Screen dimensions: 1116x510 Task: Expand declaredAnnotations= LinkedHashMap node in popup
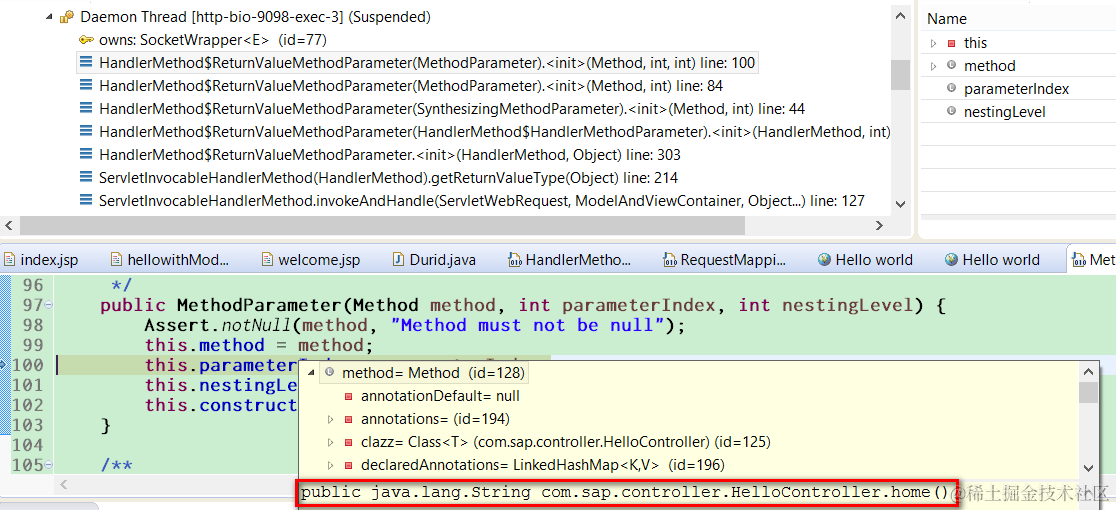(x=330, y=465)
